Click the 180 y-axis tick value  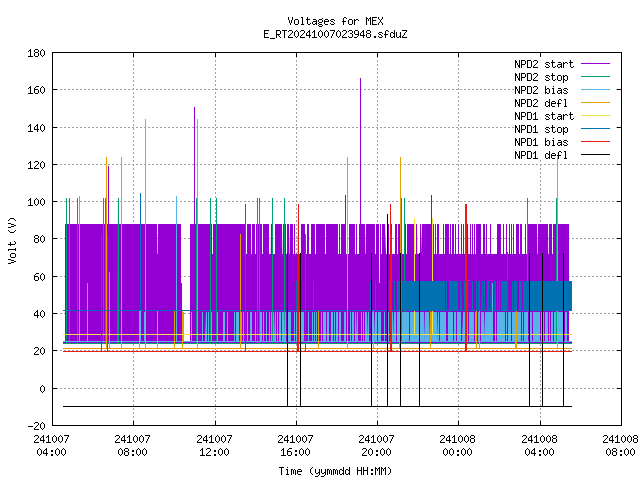[x=36, y=53]
